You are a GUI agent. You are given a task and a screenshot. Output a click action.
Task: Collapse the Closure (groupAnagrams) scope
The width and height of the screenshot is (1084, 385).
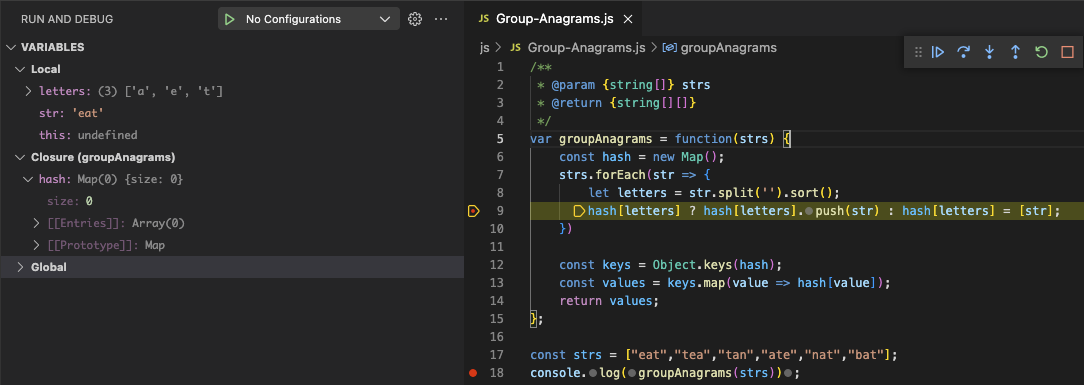(19, 158)
